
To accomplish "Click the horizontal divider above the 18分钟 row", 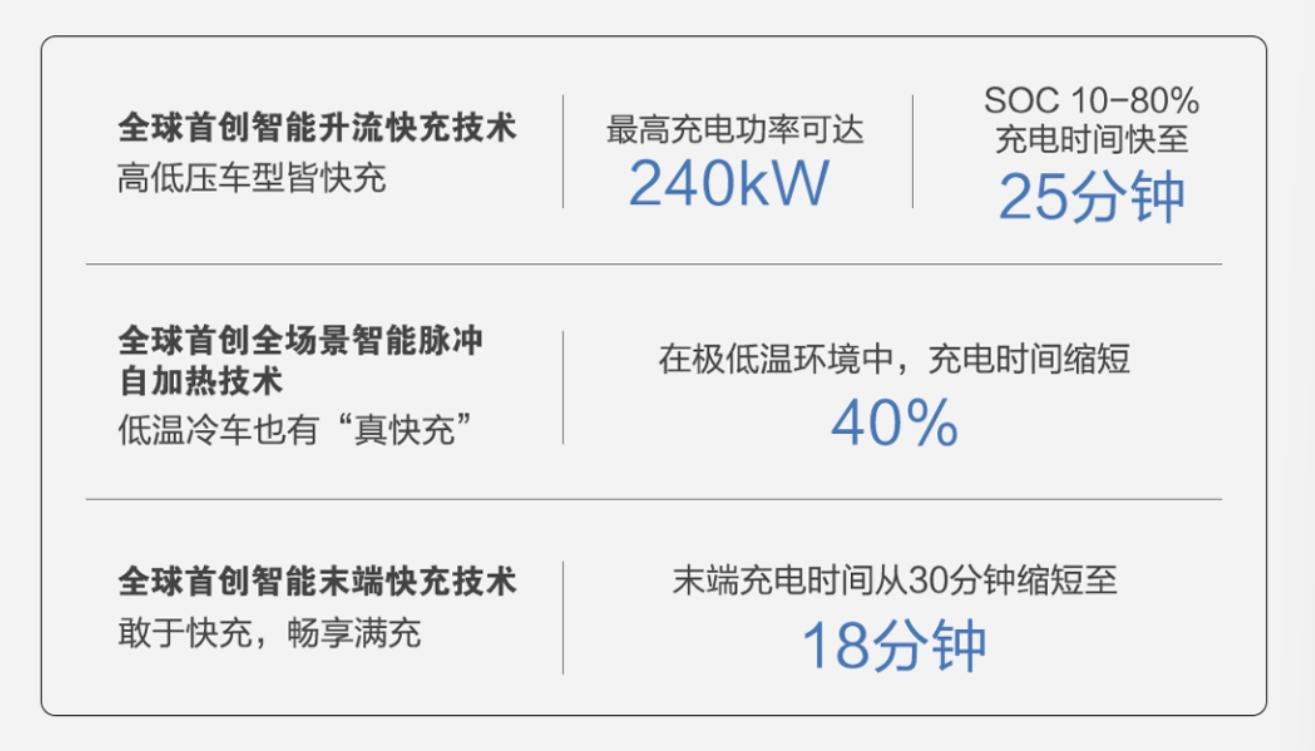I will 653,498.
